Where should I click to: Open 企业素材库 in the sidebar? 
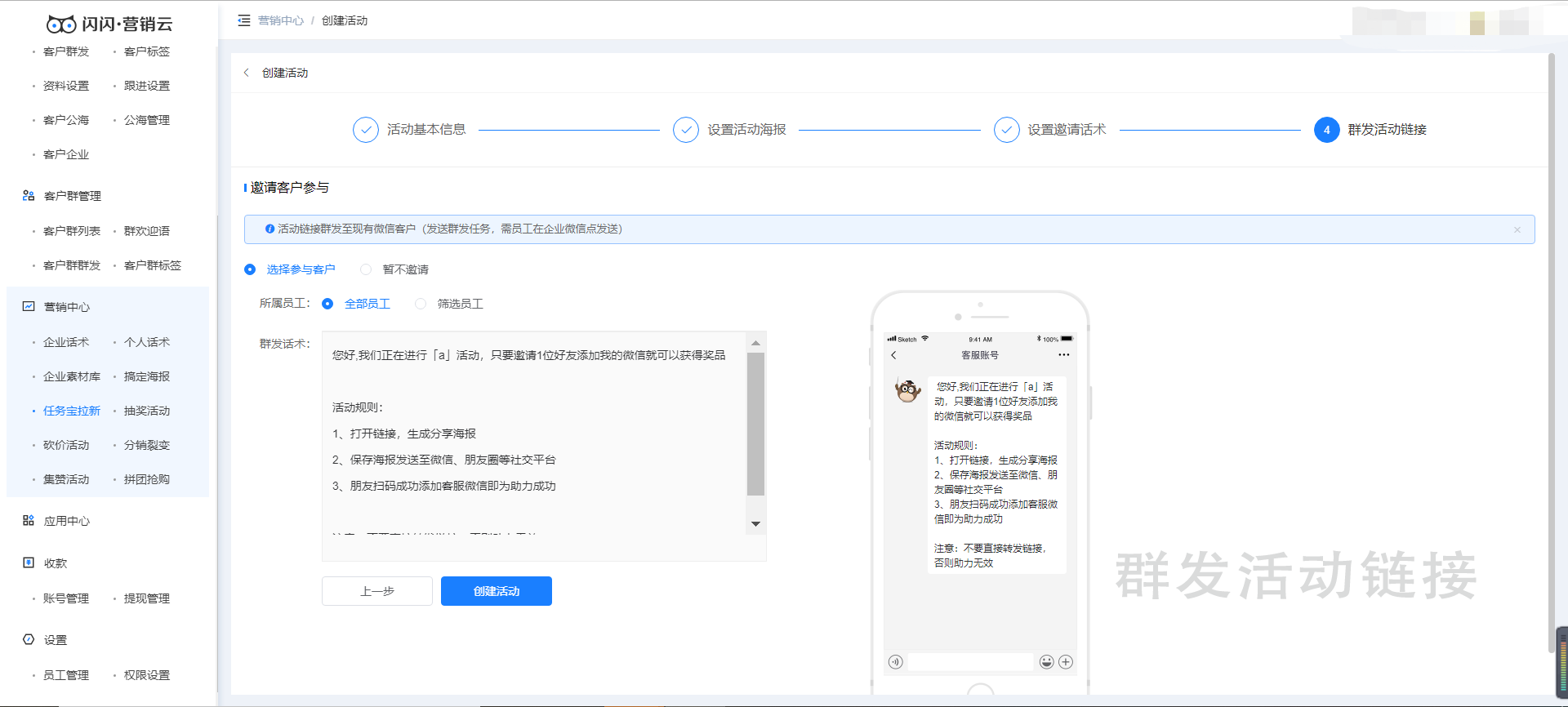(72, 376)
